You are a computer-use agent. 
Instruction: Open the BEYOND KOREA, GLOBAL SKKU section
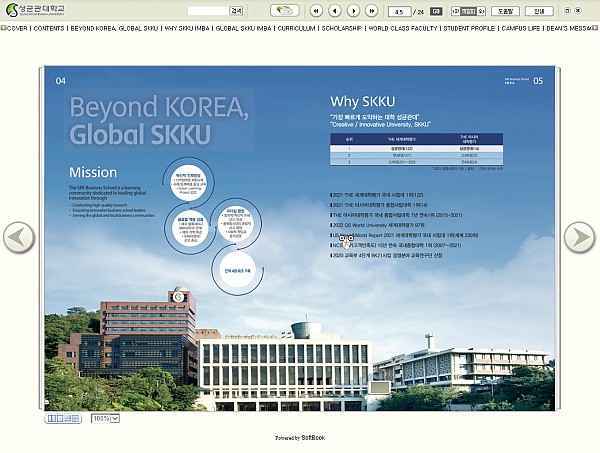point(114,28)
